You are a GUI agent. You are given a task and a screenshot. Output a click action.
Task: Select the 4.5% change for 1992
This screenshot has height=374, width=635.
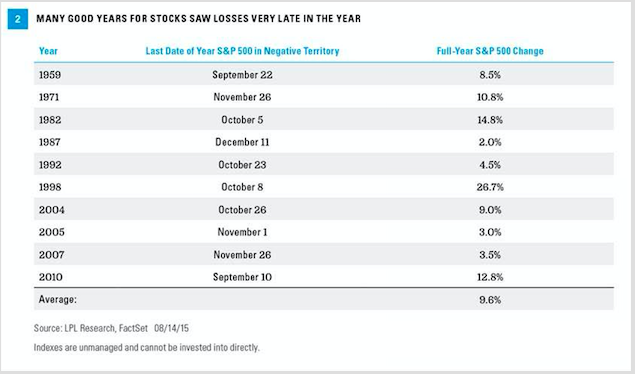coord(490,165)
